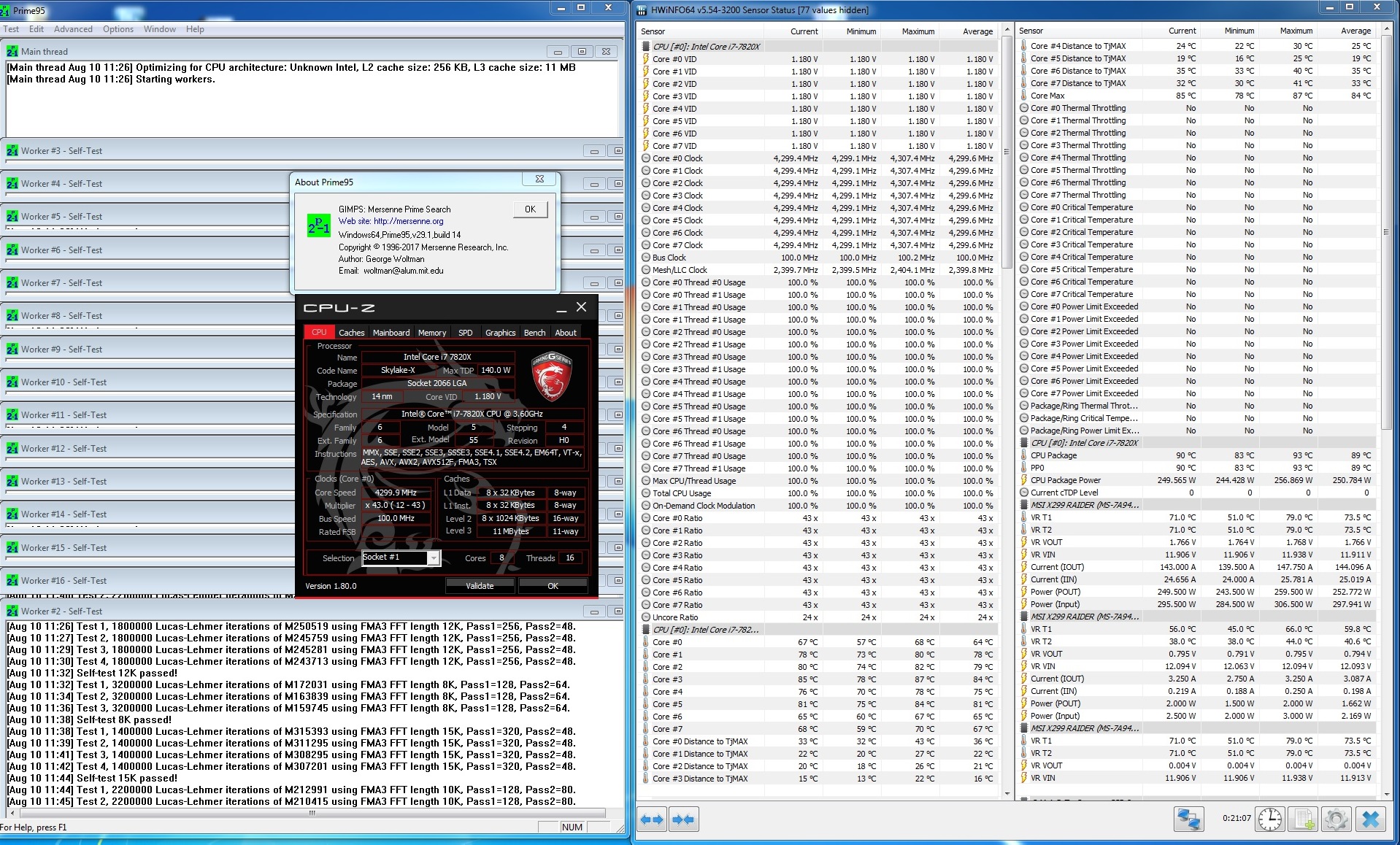Viewport: 1400px width, 845px height.
Task: Open the Edit menu in Prime95
Action: [x=36, y=29]
